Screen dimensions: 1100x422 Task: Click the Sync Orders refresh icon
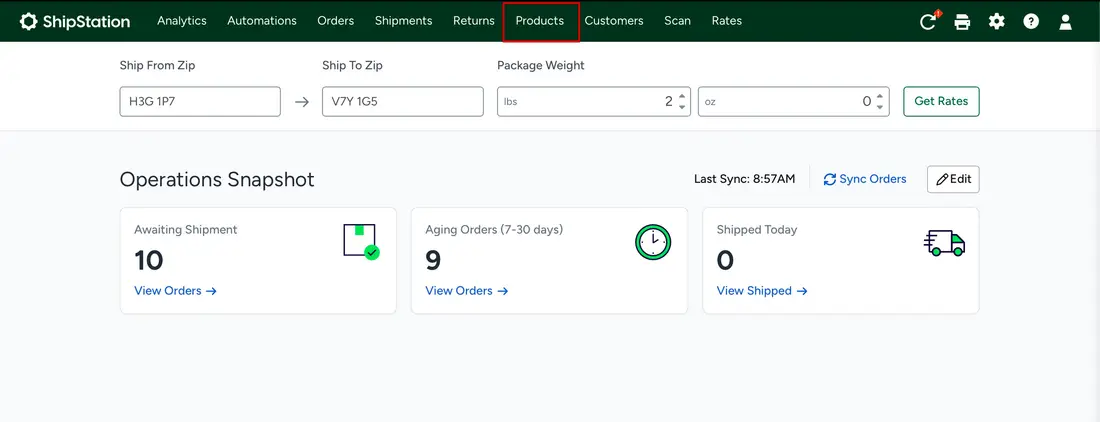coord(830,179)
